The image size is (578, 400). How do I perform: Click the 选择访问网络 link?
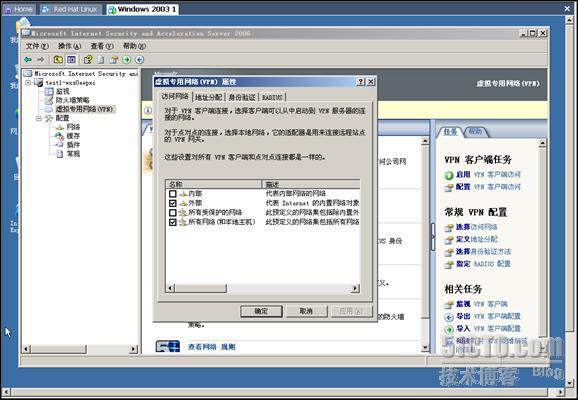click(x=477, y=227)
